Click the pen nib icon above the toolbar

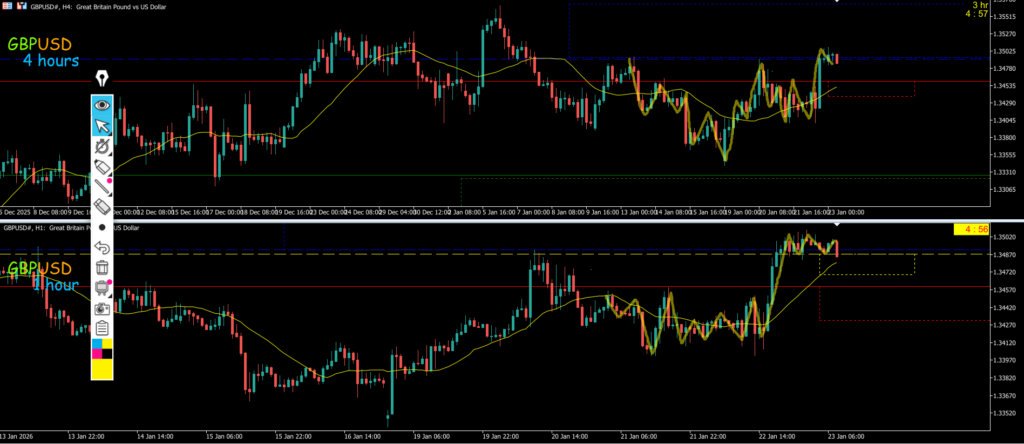(101, 78)
